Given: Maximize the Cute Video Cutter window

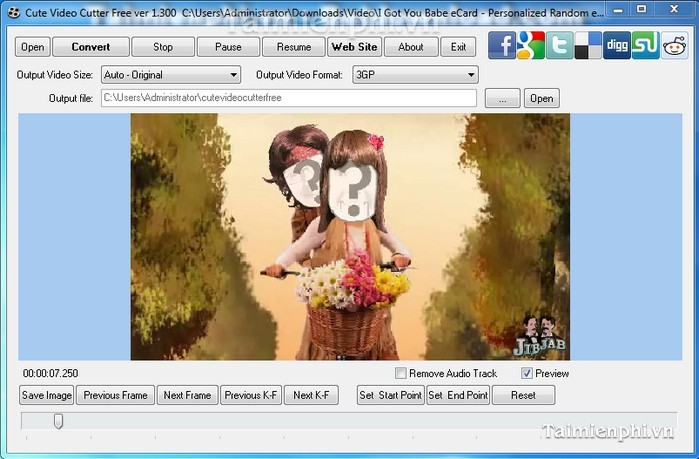Looking at the screenshot, I should pos(641,9).
